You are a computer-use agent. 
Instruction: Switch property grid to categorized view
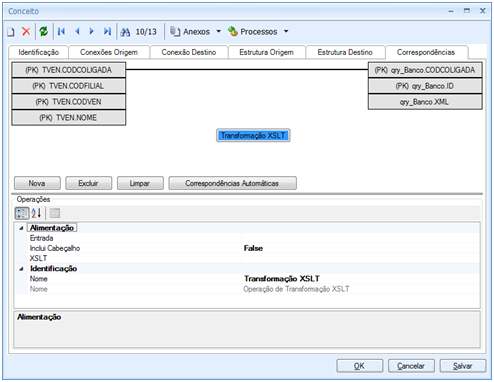click(22, 213)
